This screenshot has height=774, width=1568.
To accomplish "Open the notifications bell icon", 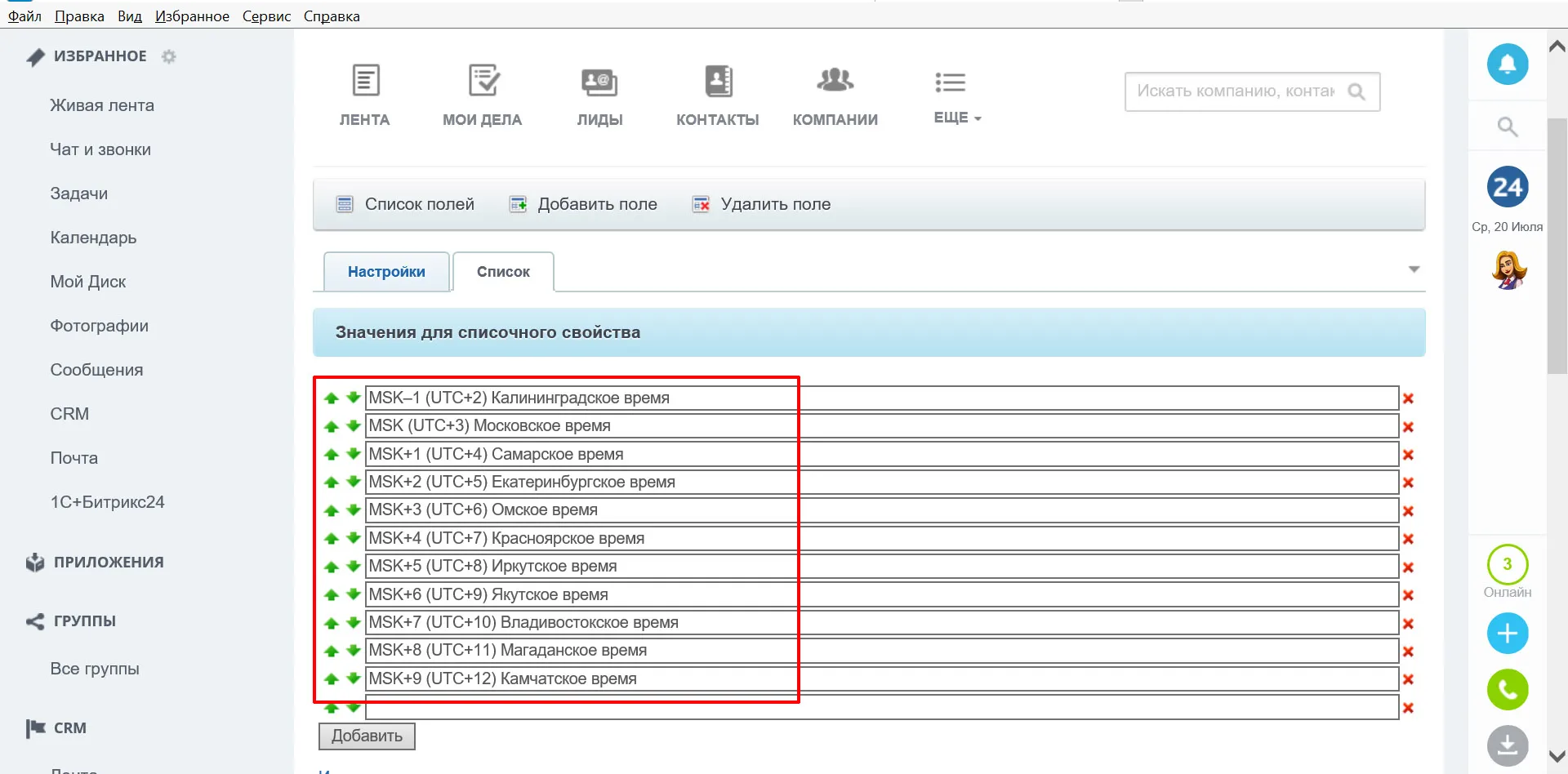I will pyautogui.click(x=1507, y=64).
